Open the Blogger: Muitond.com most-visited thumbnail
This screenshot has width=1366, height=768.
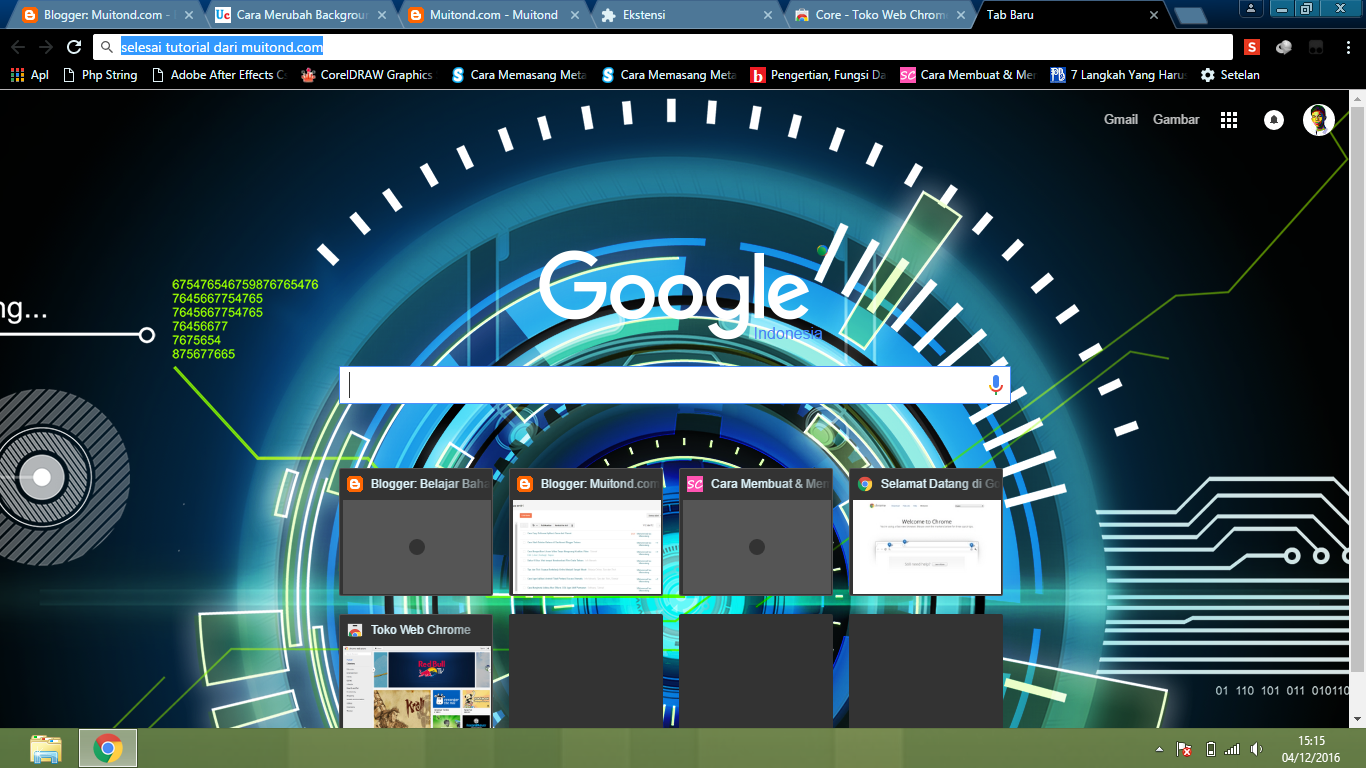click(586, 532)
